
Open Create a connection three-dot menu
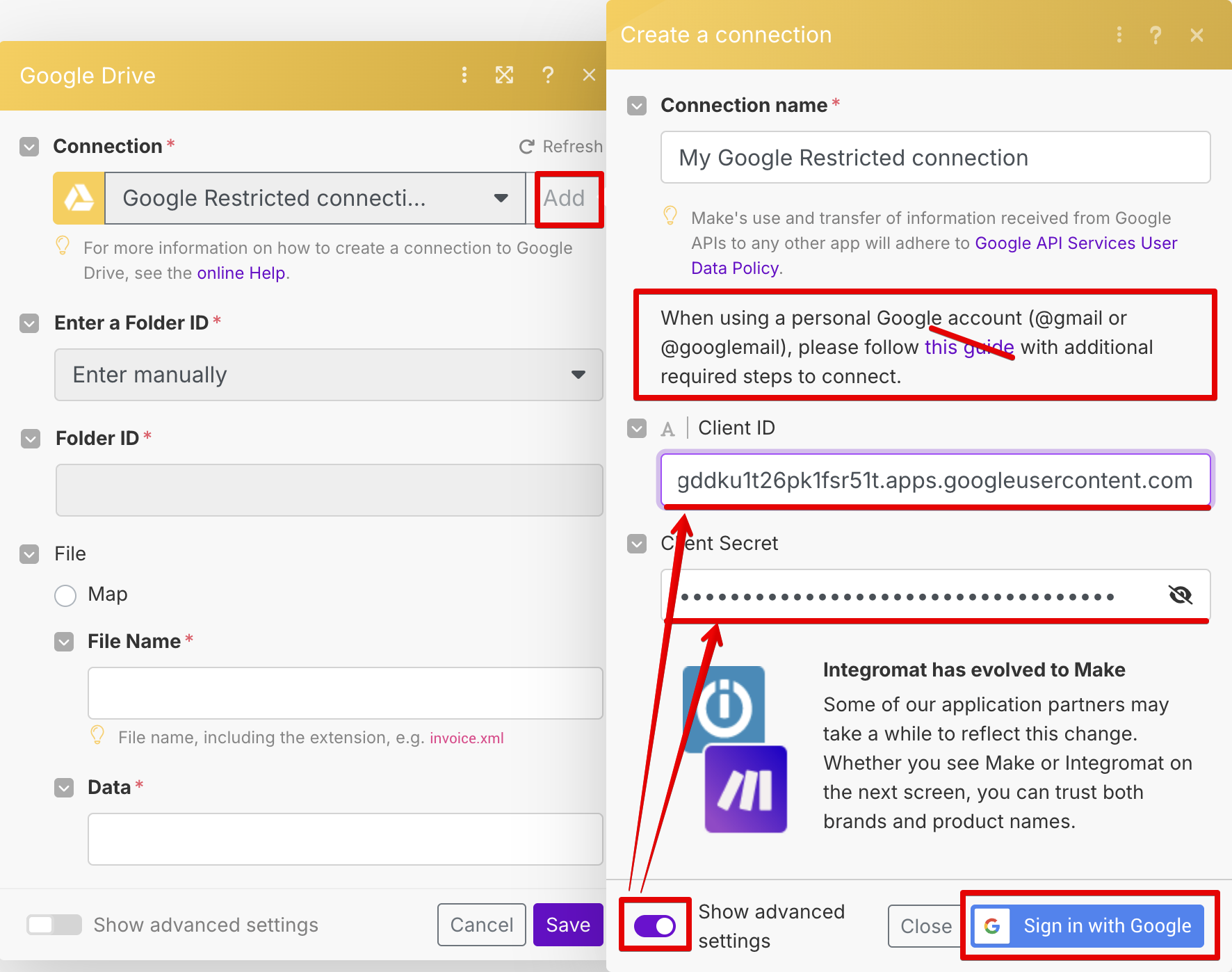(x=1119, y=35)
